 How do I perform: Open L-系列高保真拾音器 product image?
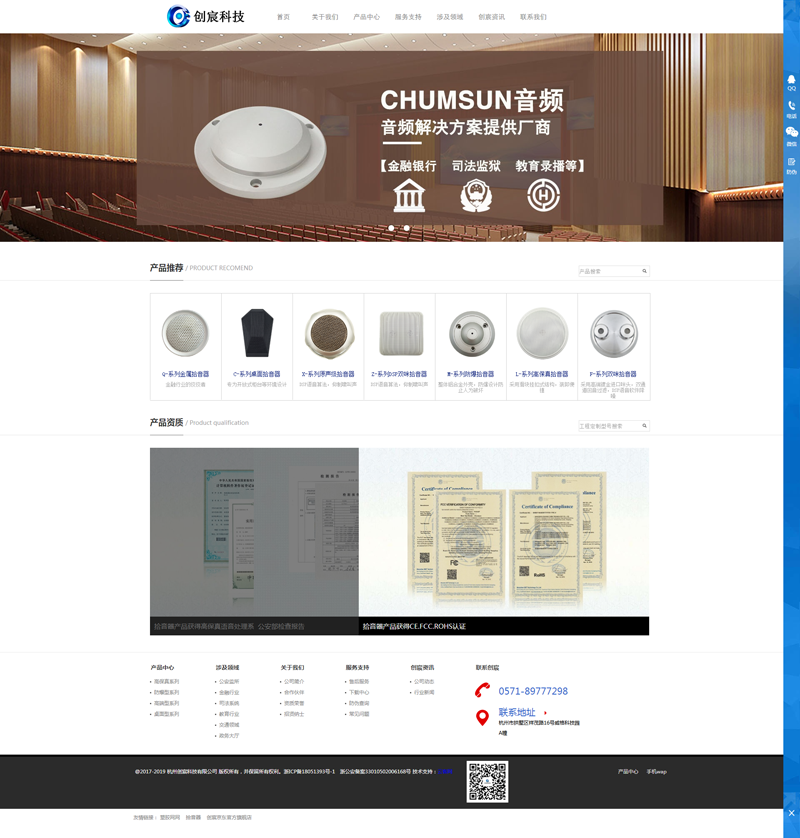pyautogui.click(x=542, y=333)
